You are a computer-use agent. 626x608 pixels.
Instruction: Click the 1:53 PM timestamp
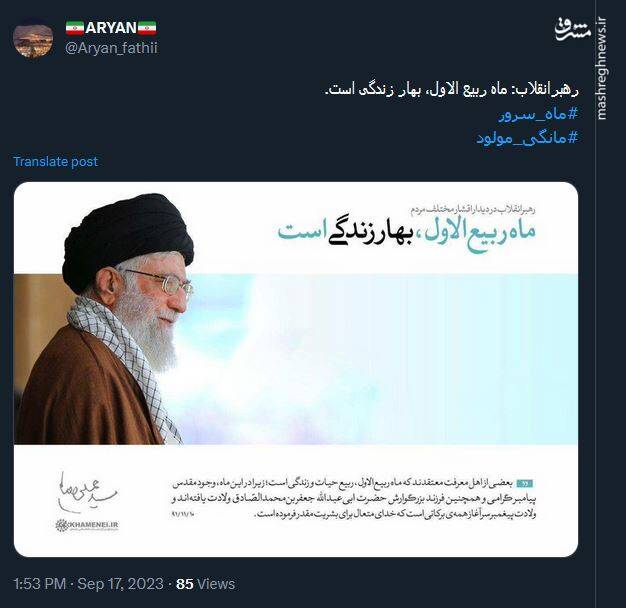coord(40,584)
